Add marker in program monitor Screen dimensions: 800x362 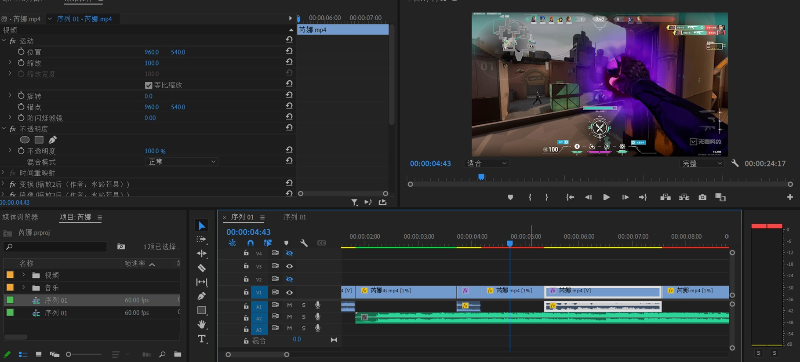click(x=510, y=197)
